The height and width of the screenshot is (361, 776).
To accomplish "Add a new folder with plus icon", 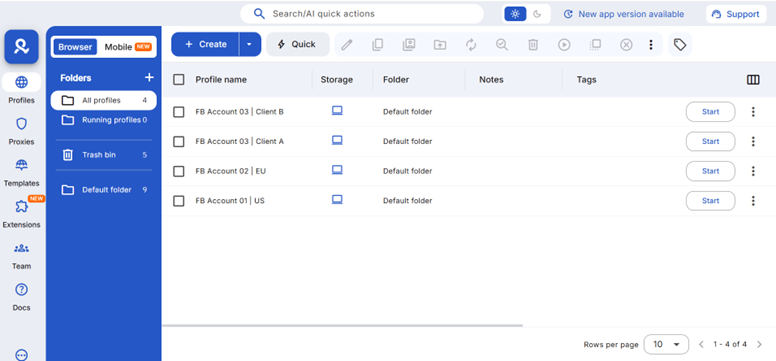I will click(149, 78).
